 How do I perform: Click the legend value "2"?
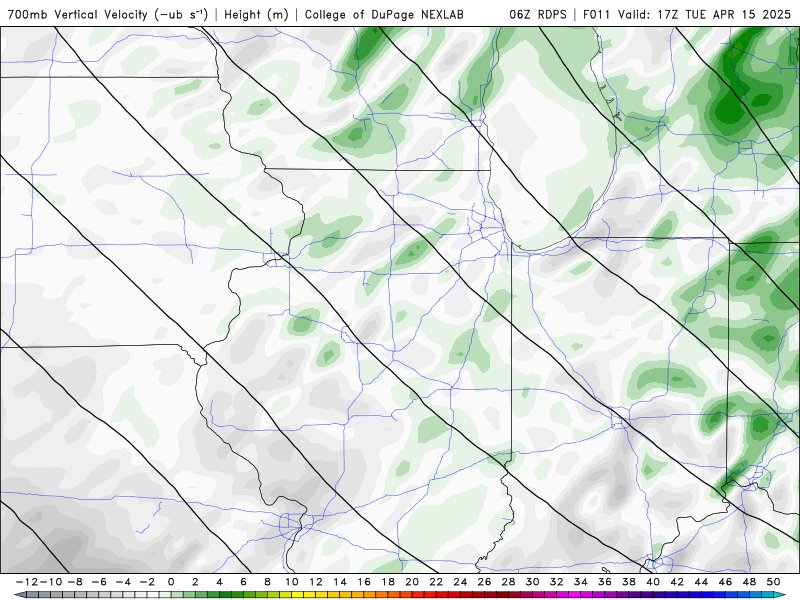pos(195,582)
